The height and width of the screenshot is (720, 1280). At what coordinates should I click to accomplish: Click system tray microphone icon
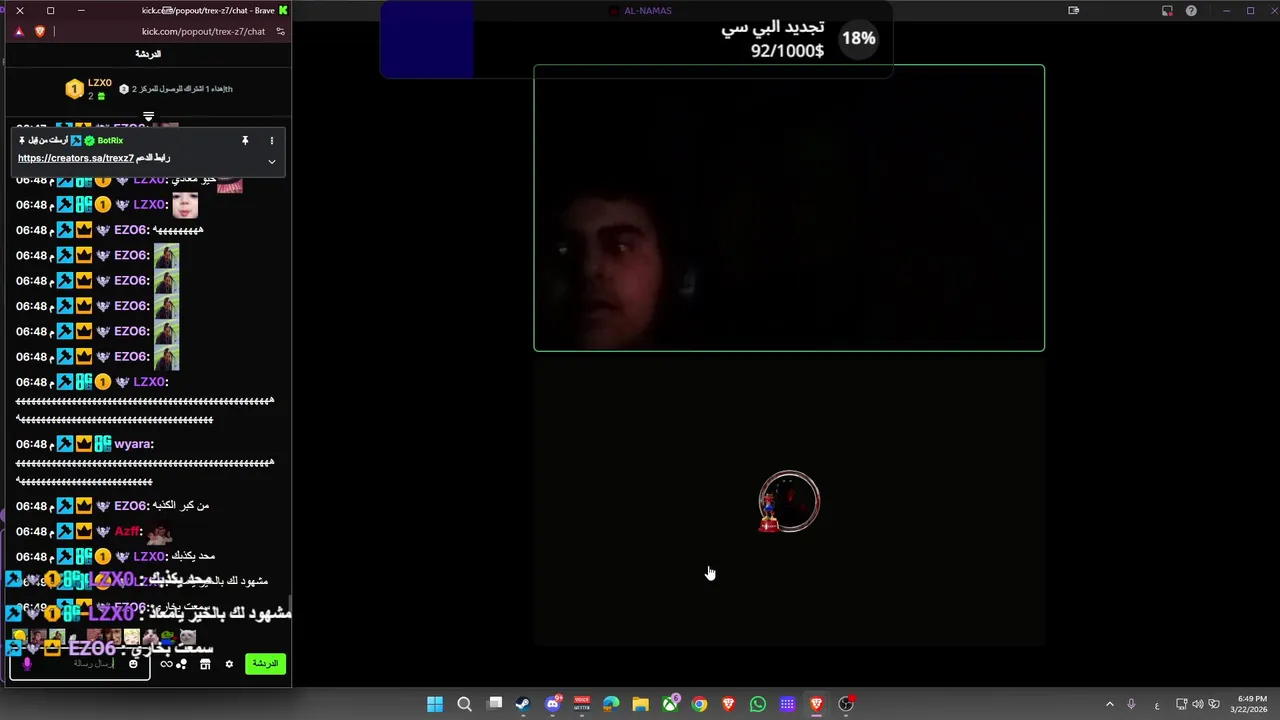point(1131,704)
